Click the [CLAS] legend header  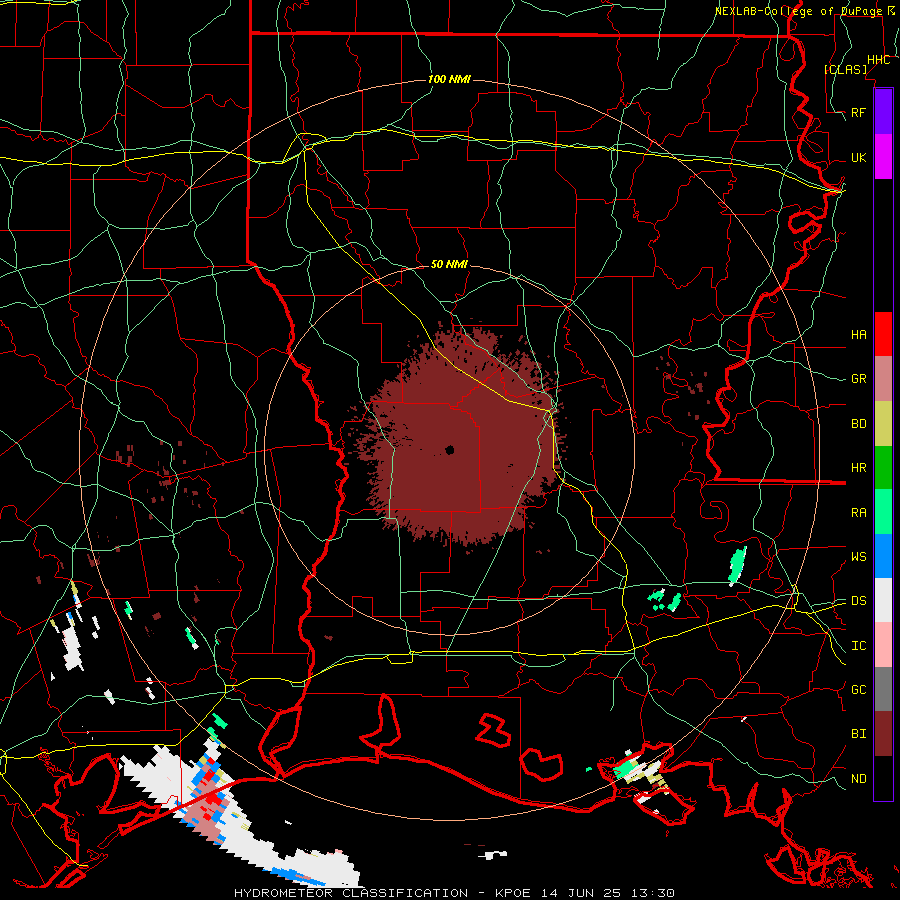(845, 69)
